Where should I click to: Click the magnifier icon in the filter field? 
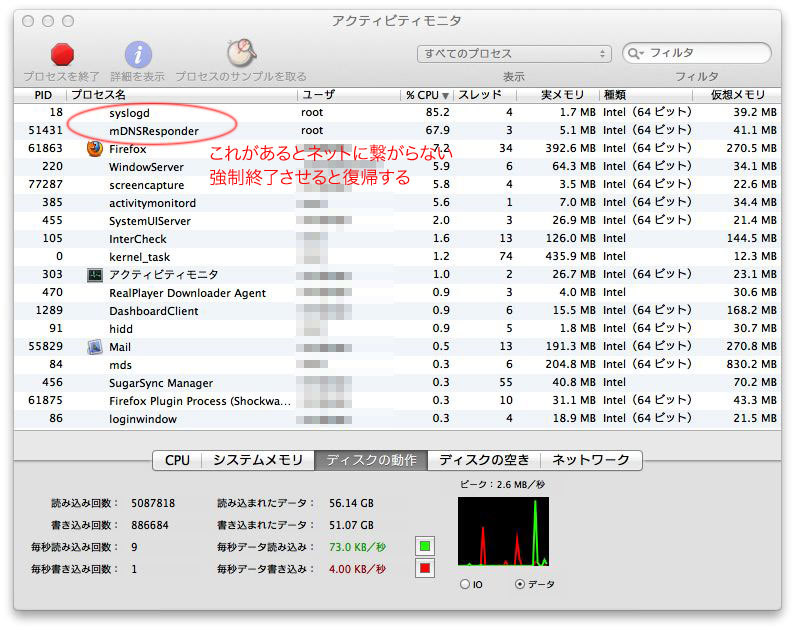pos(635,53)
